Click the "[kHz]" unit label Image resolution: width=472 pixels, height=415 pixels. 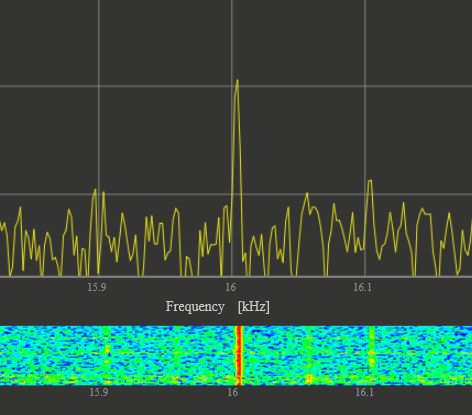tap(254, 306)
